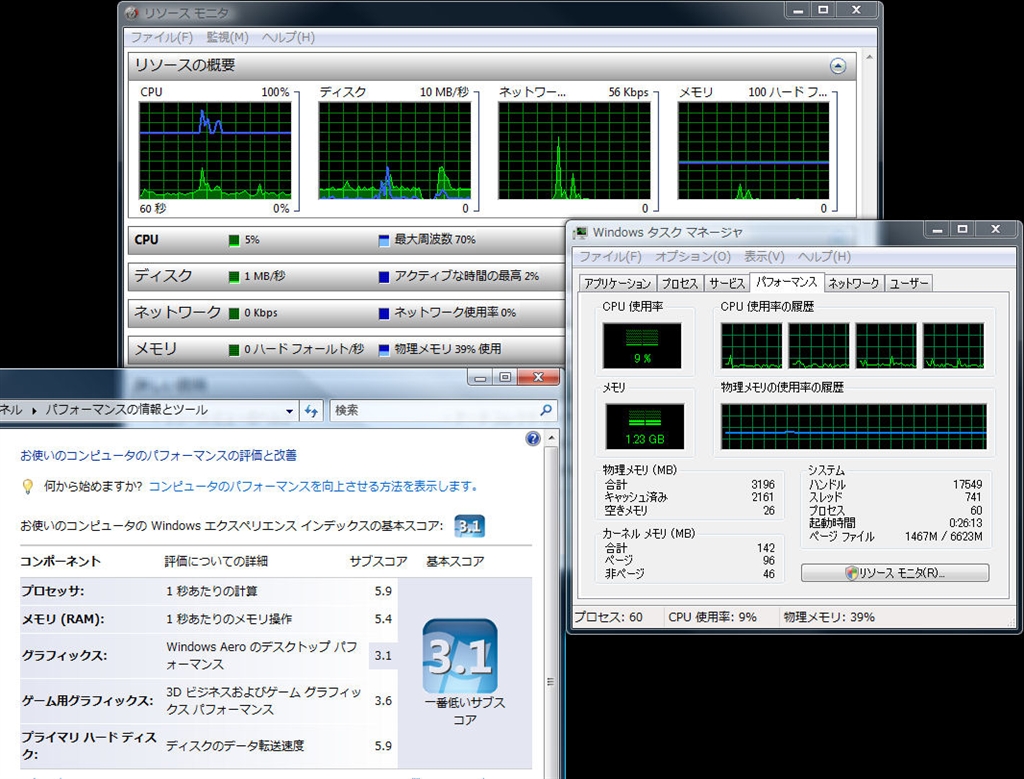
Task: Switch to the ユーザー tab
Action: [908, 283]
